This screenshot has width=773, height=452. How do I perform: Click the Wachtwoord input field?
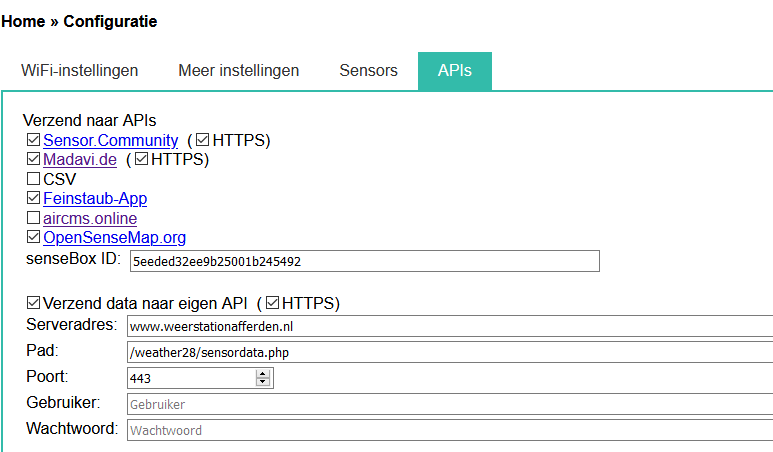click(x=450, y=430)
